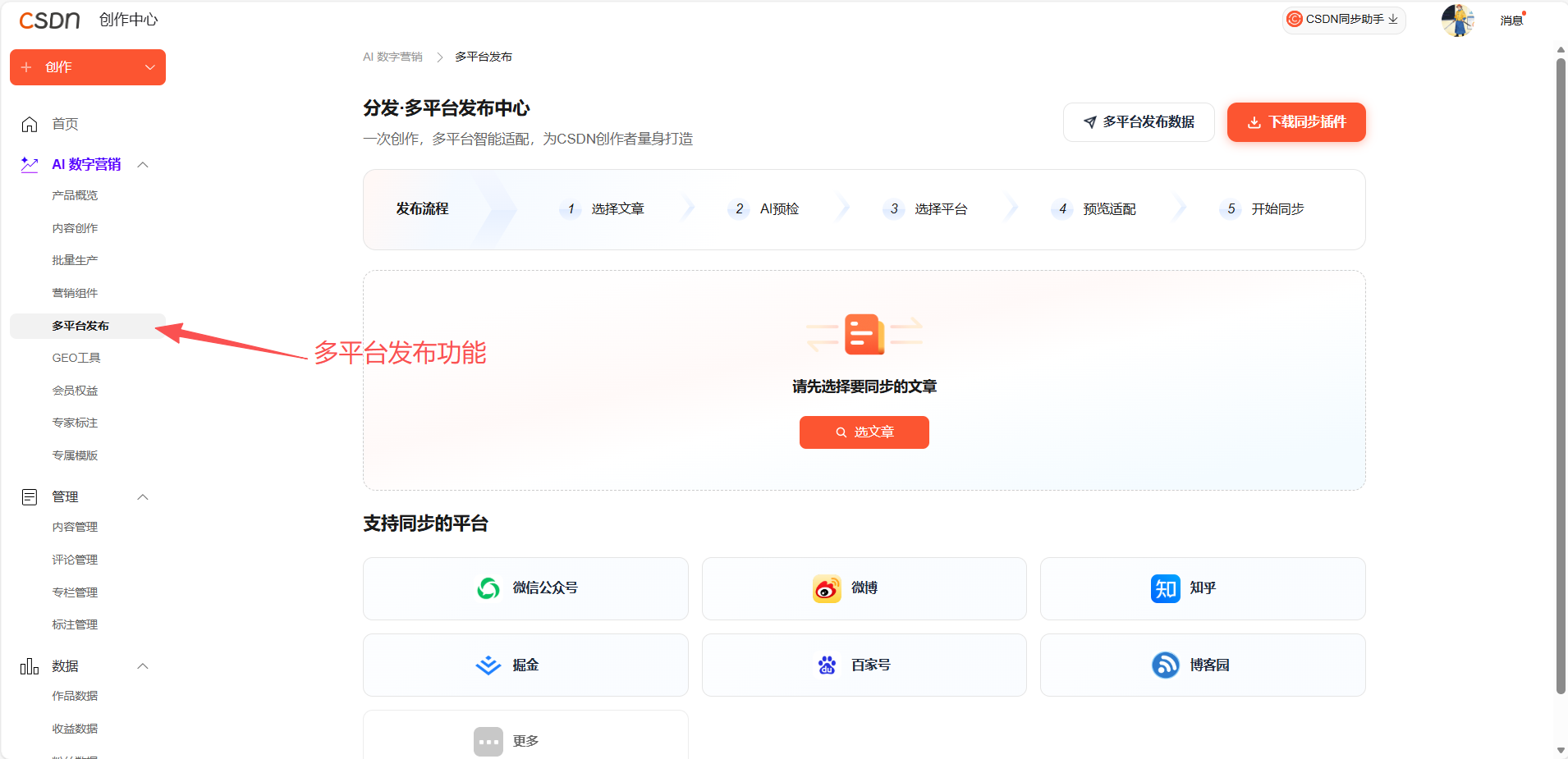1568x759 pixels.
Task: Click the download arrow in CSDN同步助手
Action: click(x=1393, y=19)
